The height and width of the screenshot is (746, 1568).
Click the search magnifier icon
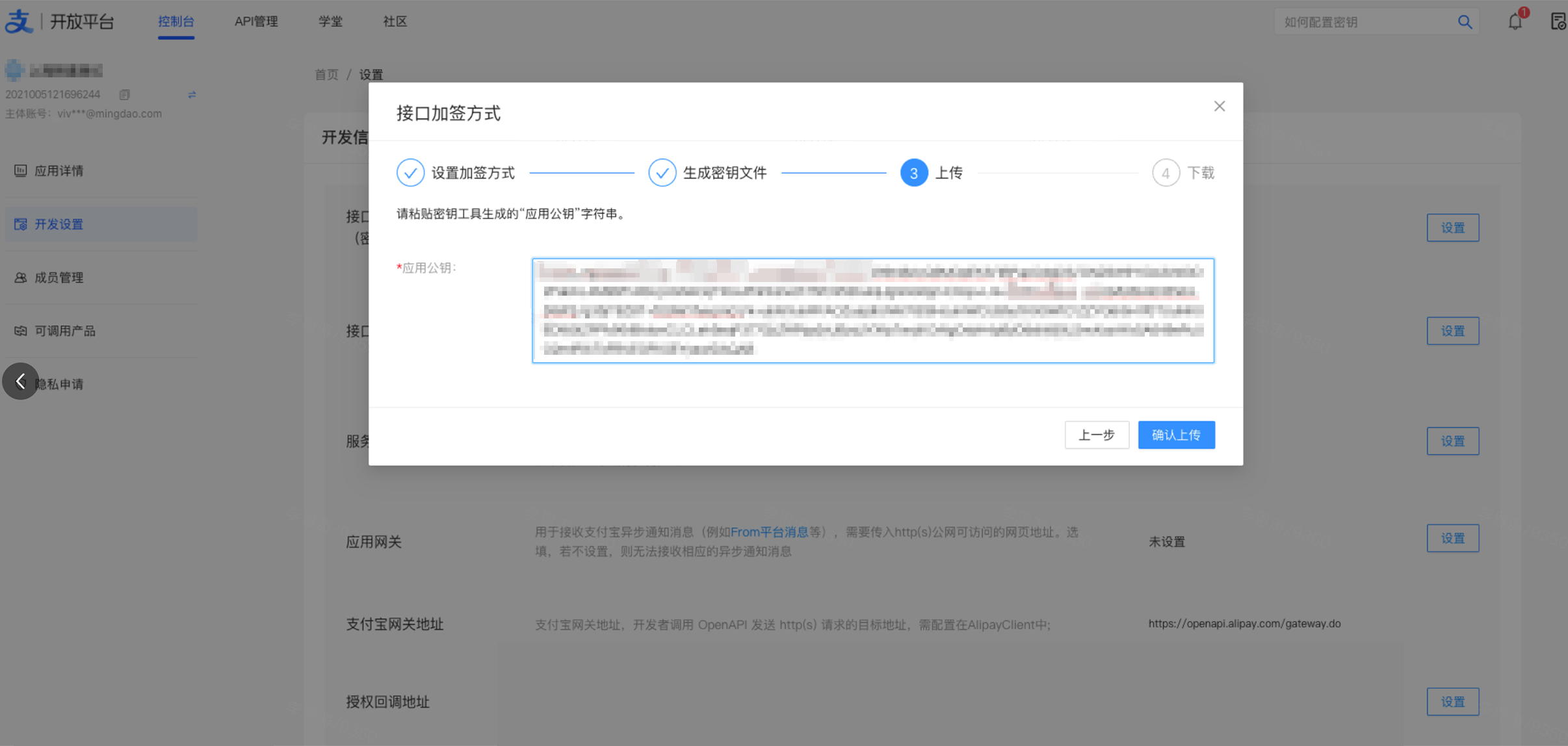[x=1464, y=22]
